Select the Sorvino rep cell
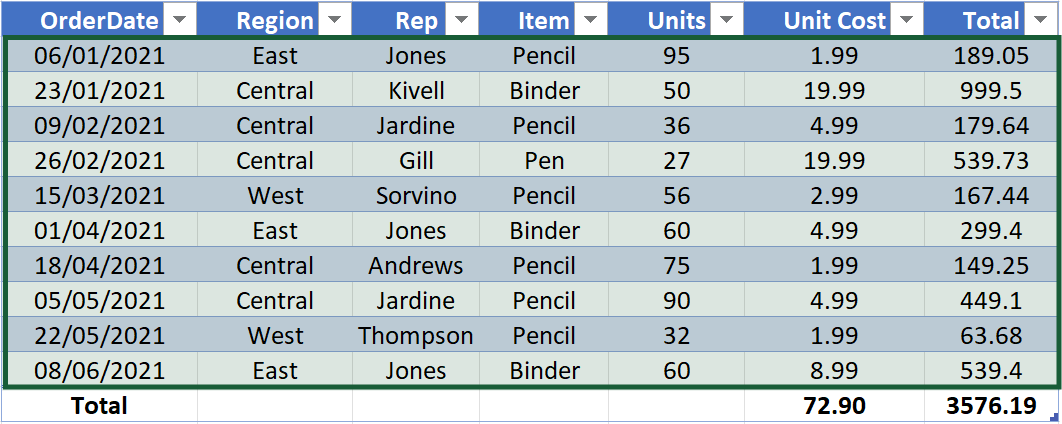Viewport: 1062px width, 424px height. (x=416, y=196)
